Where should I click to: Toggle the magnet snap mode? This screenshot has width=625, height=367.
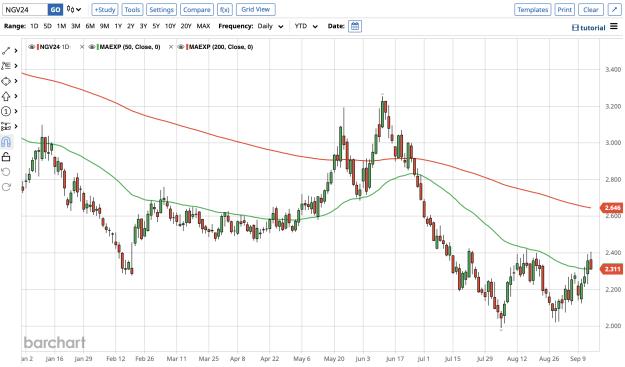(x=6, y=142)
